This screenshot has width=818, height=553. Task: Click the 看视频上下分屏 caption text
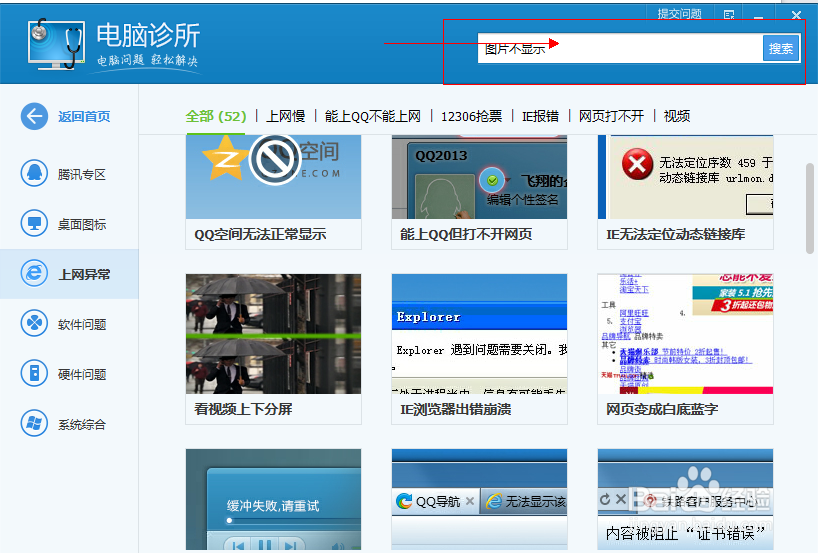[243, 409]
